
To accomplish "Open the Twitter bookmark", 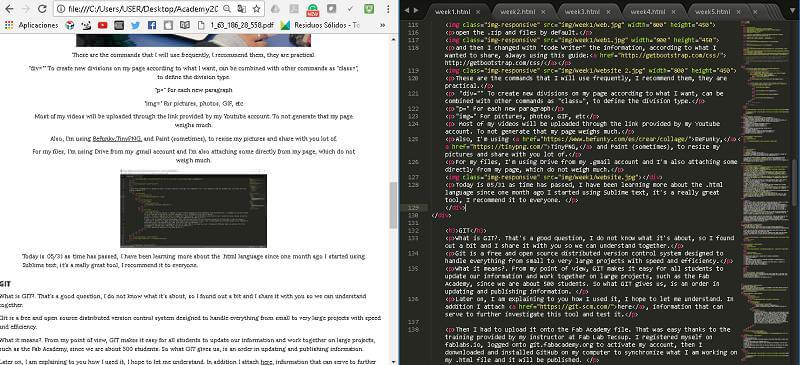I will tap(135, 25).
